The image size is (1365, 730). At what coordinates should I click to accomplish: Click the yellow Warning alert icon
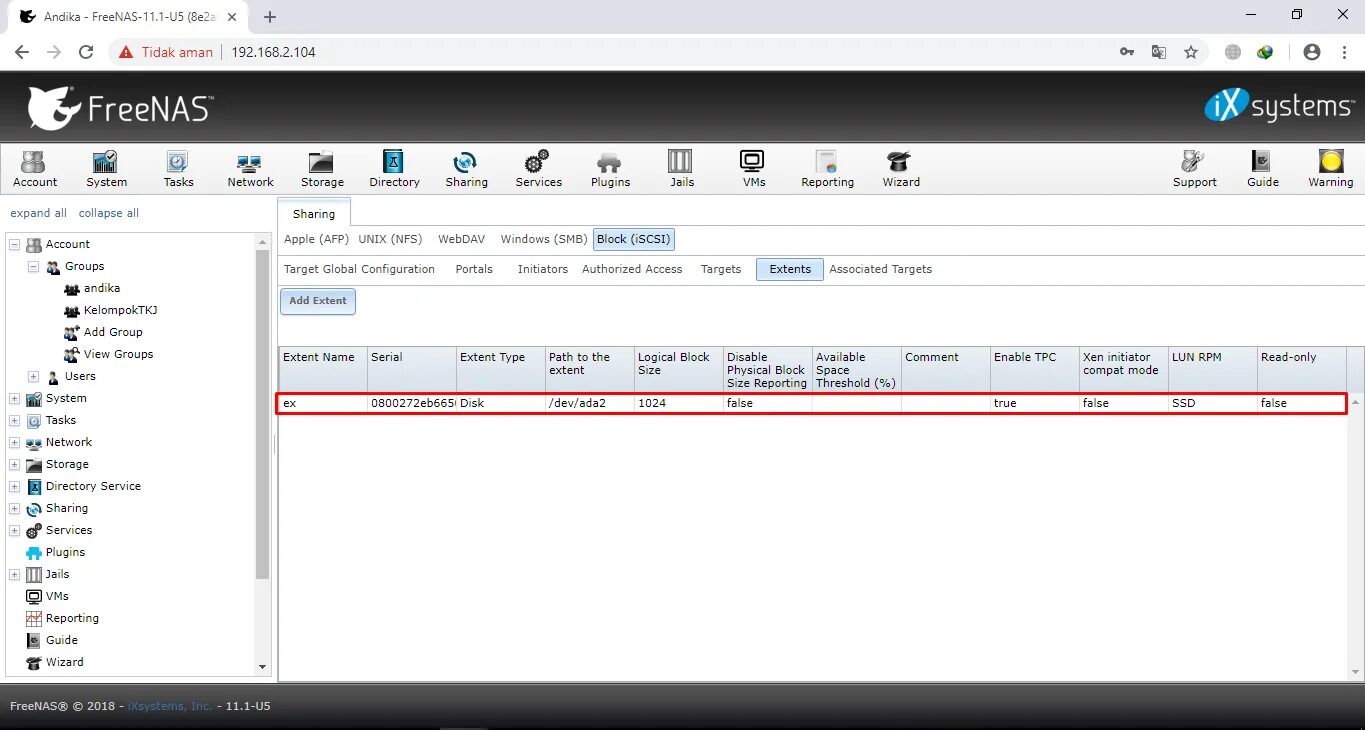[x=1330, y=168]
